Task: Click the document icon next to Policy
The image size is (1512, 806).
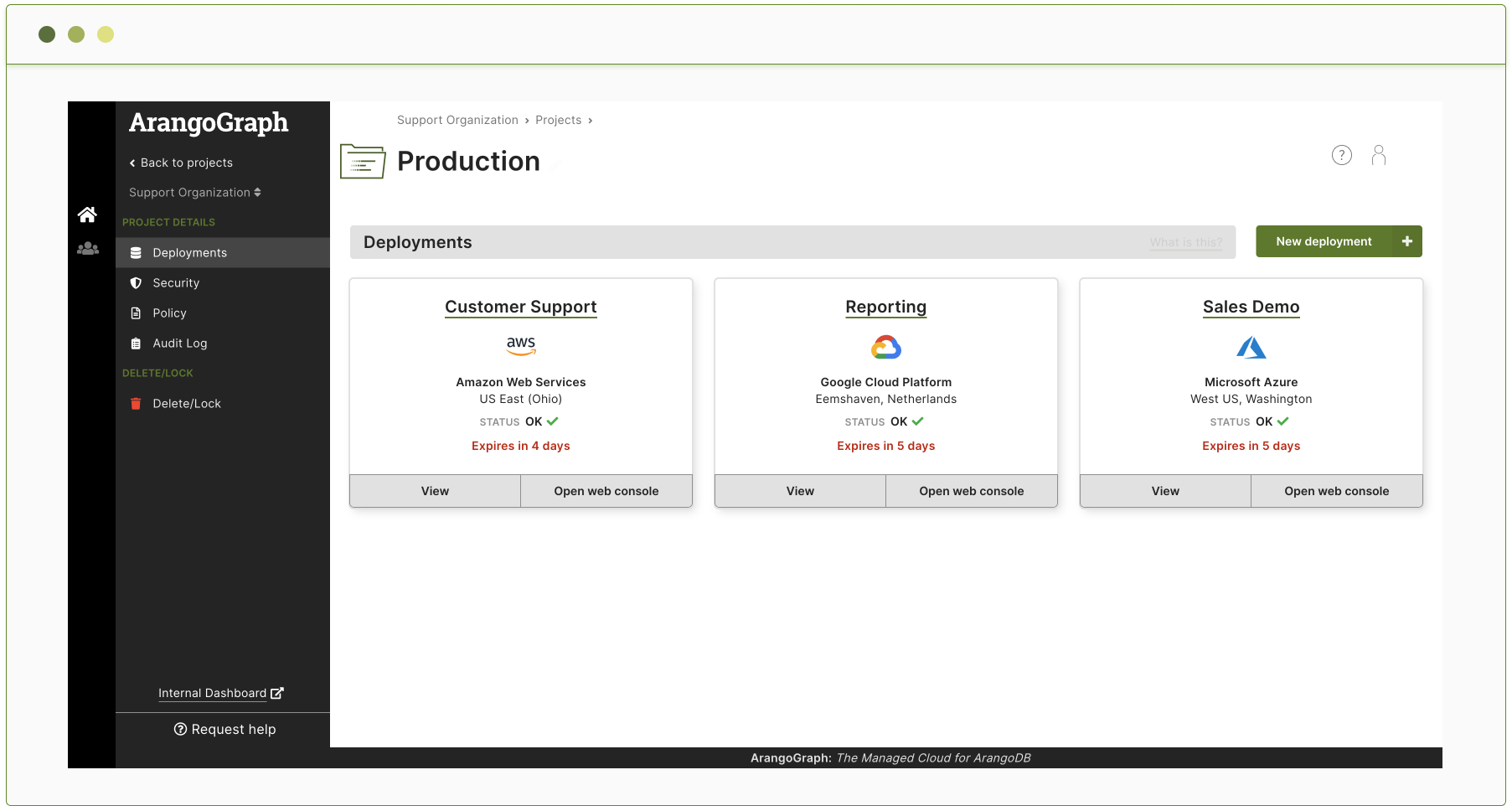Action: [x=136, y=313]
